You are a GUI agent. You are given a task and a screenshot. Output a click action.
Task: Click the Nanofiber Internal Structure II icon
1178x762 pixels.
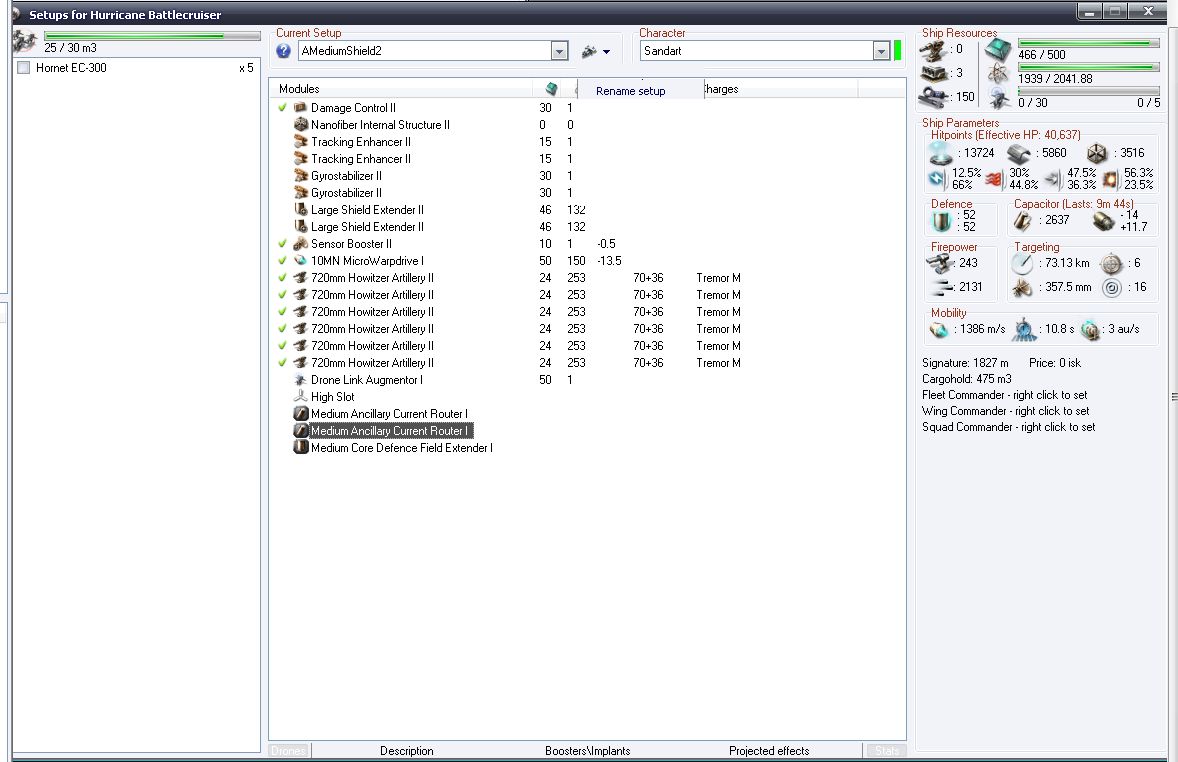point(301,125)
